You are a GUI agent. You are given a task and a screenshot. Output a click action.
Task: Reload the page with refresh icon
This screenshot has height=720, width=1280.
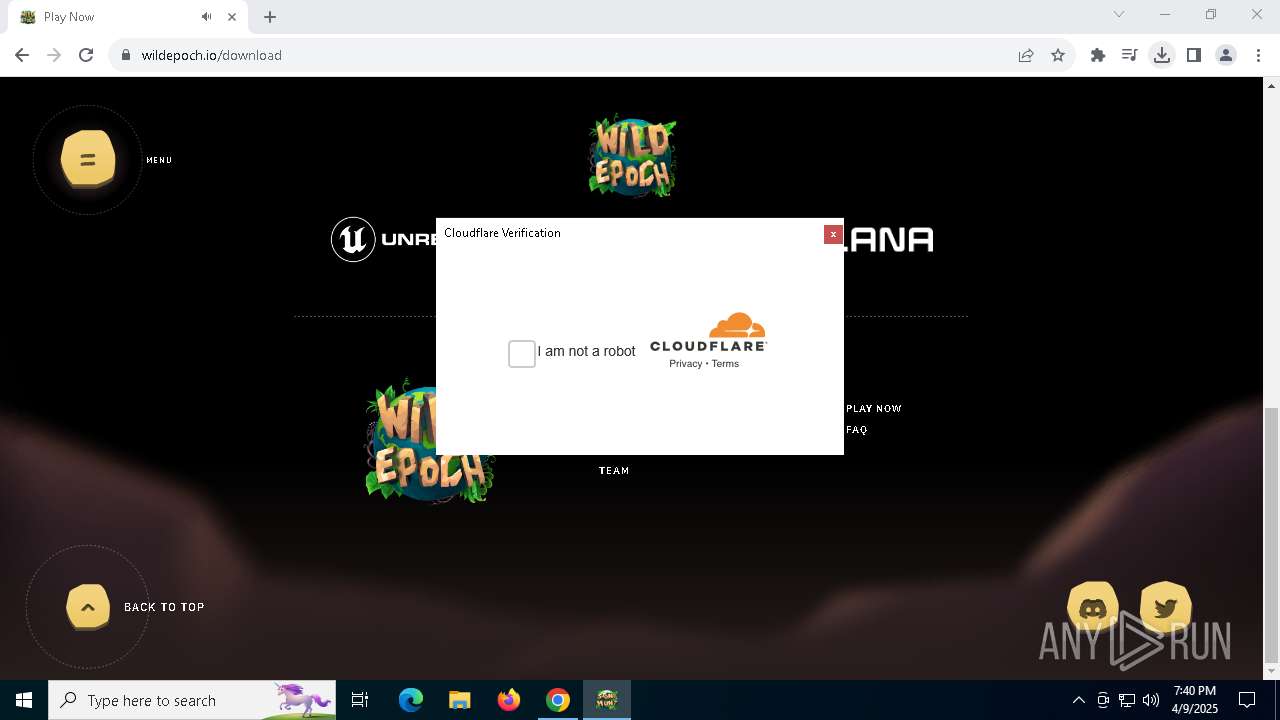[x=86, y=55]
